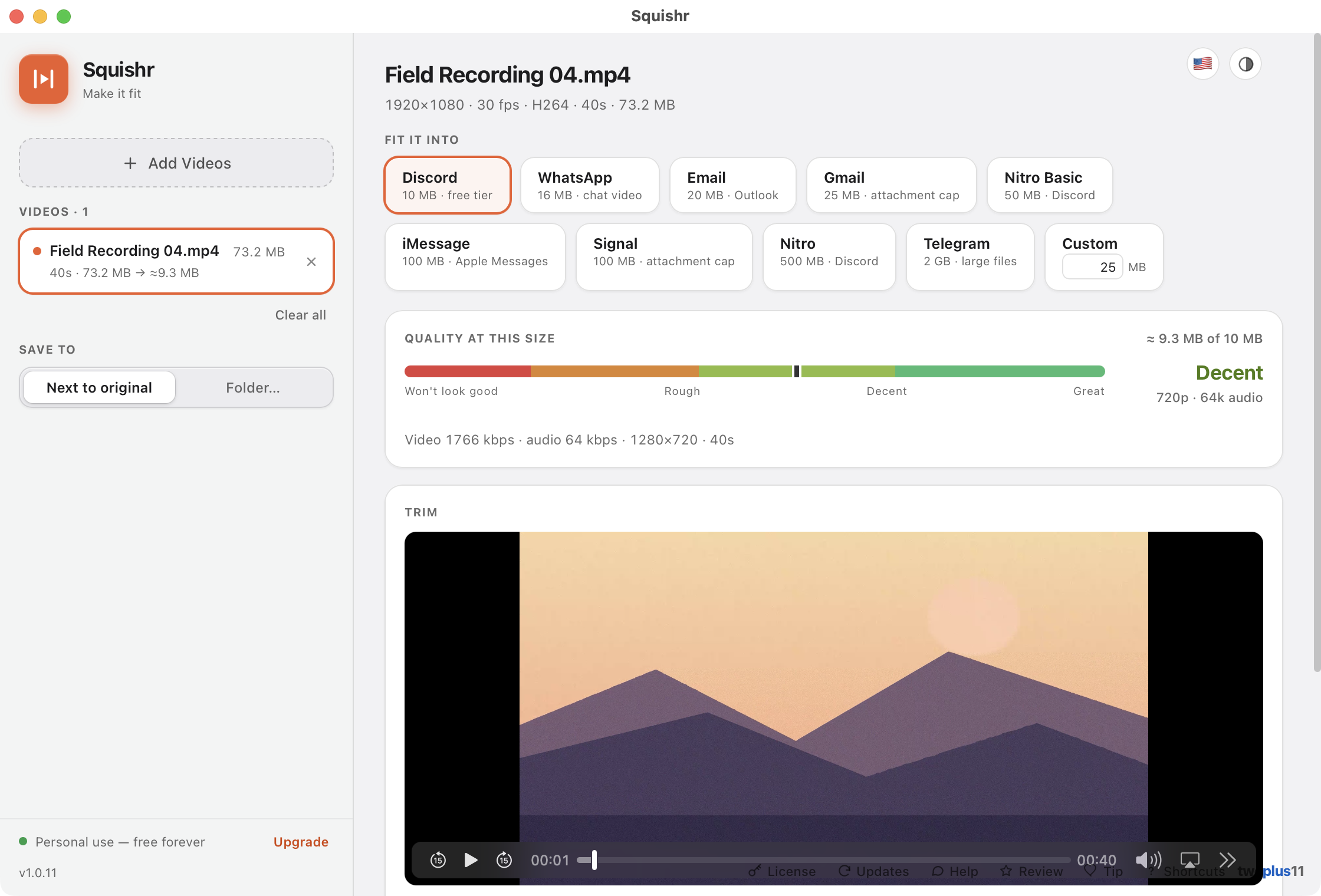Play the video preview

point(471,860)
